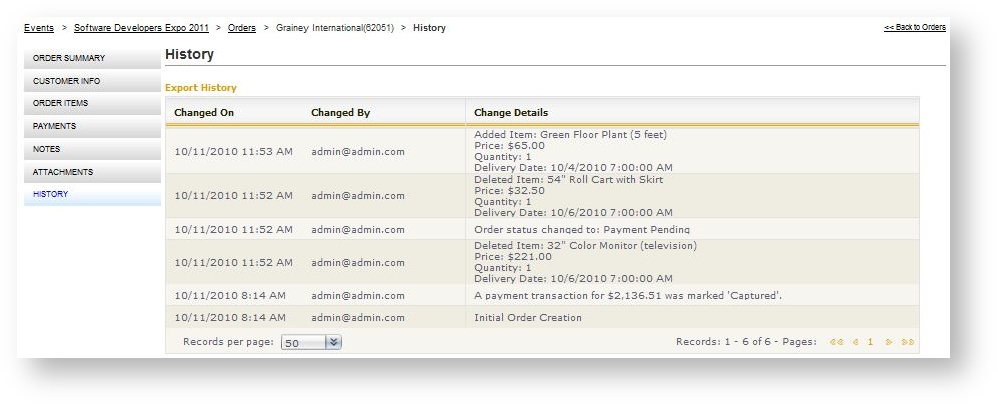
Task: Open Software Developers Expo 2011 breadcrumb
Action: 141,28
